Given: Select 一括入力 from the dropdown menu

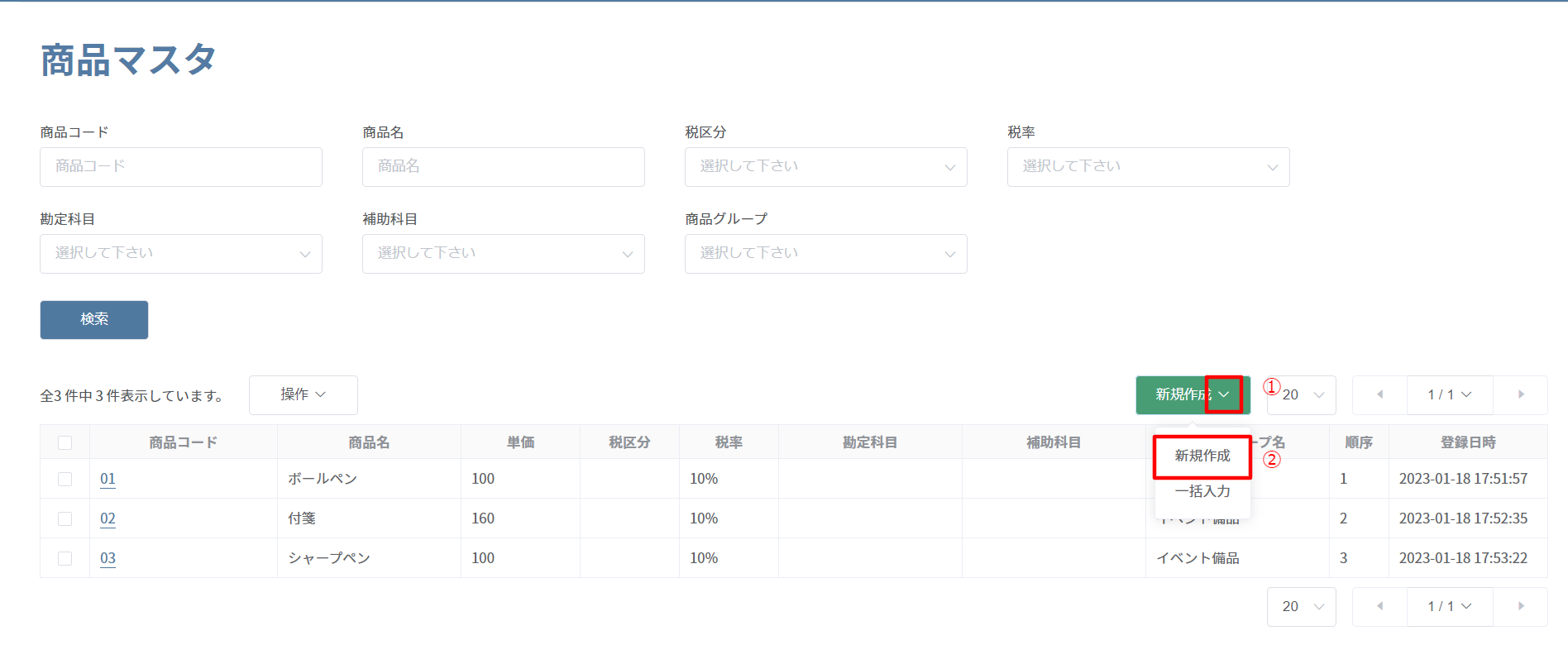Looking at the screenshot, I should 1202,492.
